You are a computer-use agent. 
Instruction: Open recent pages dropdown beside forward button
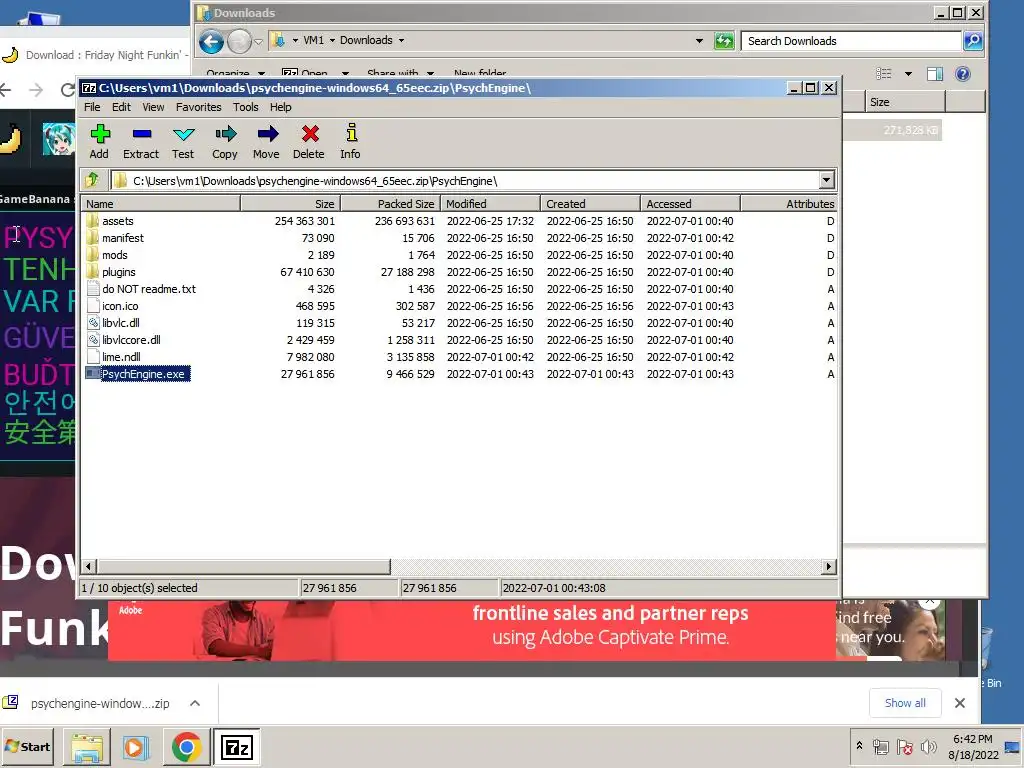click(258, 42)
